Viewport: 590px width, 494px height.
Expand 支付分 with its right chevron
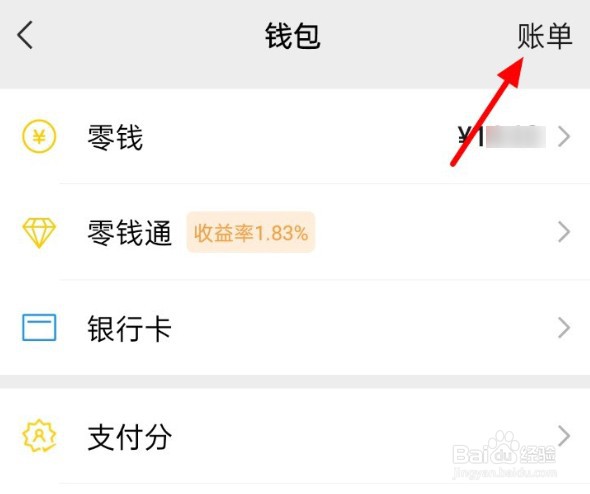564,436
